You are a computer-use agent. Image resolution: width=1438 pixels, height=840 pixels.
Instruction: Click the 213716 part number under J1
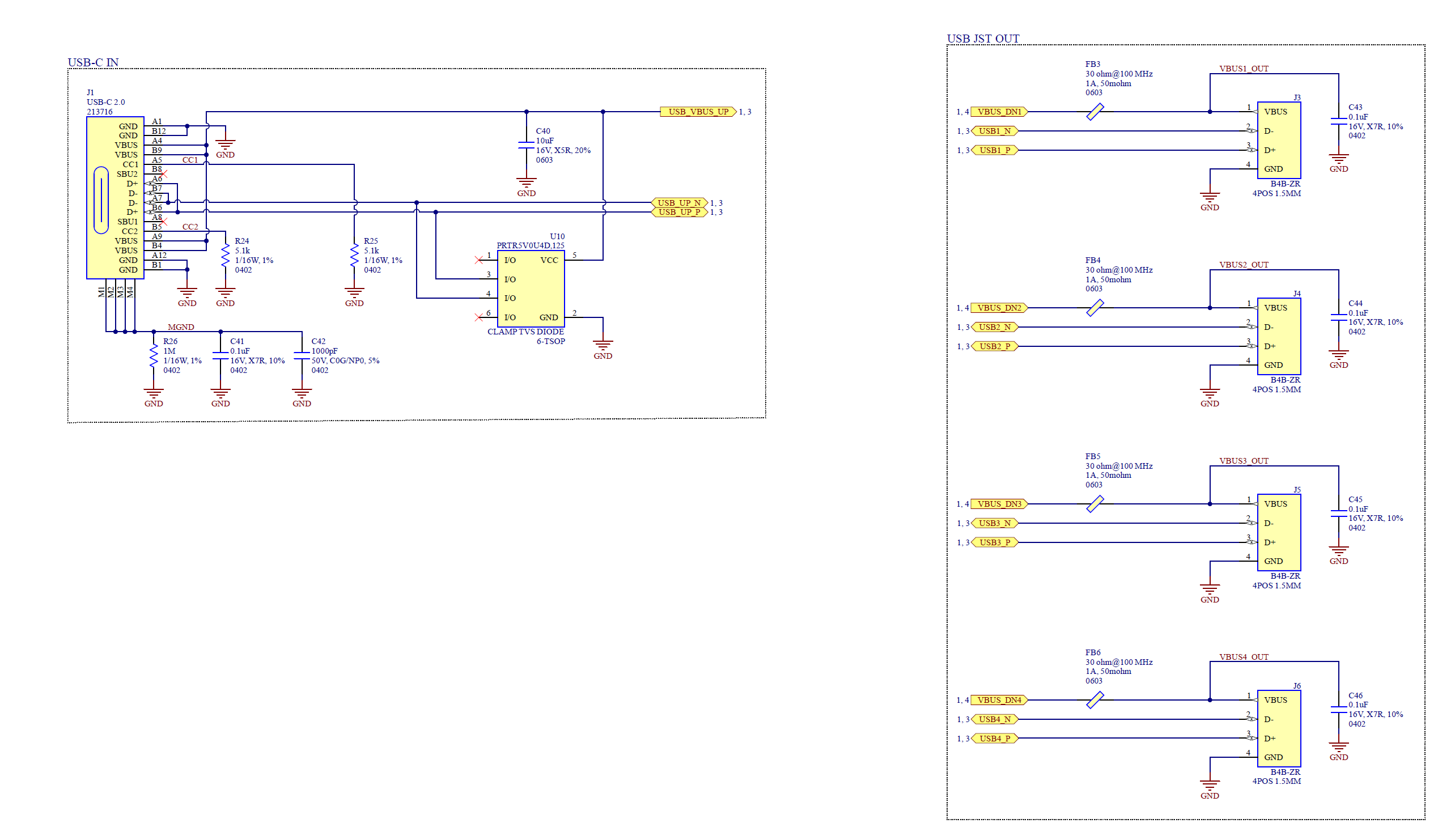coord(99,112)
